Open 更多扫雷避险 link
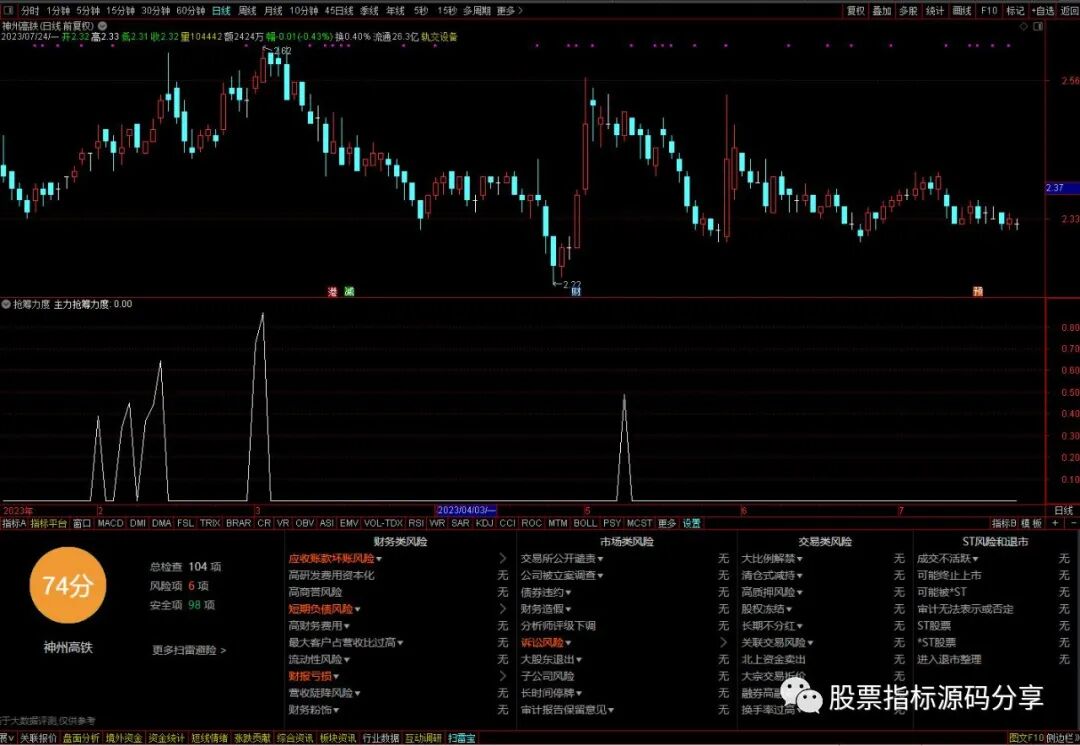The image size is (1080, 746). 189,650
